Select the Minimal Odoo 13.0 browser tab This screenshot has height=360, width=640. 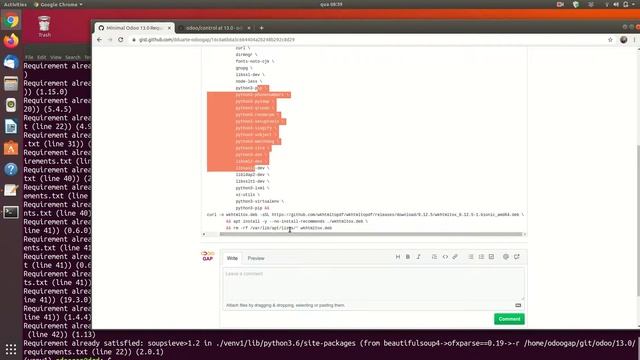click(134, 28)
